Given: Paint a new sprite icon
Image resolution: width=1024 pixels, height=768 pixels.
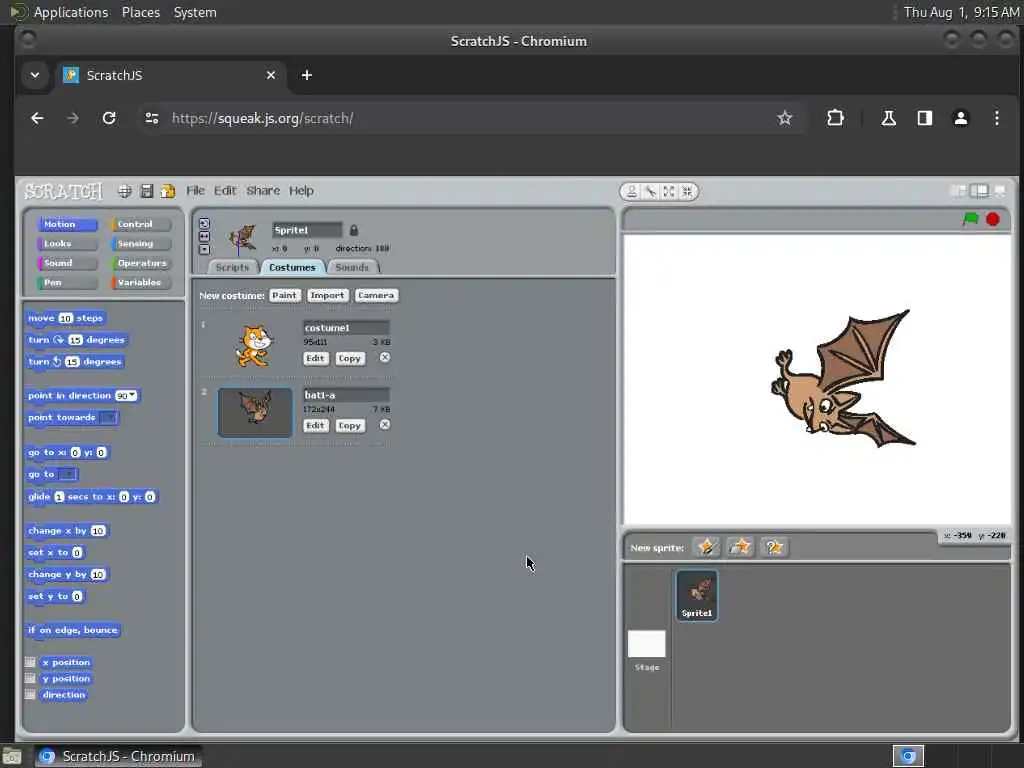Looking at the screenshot, I should tap(706, 547).
